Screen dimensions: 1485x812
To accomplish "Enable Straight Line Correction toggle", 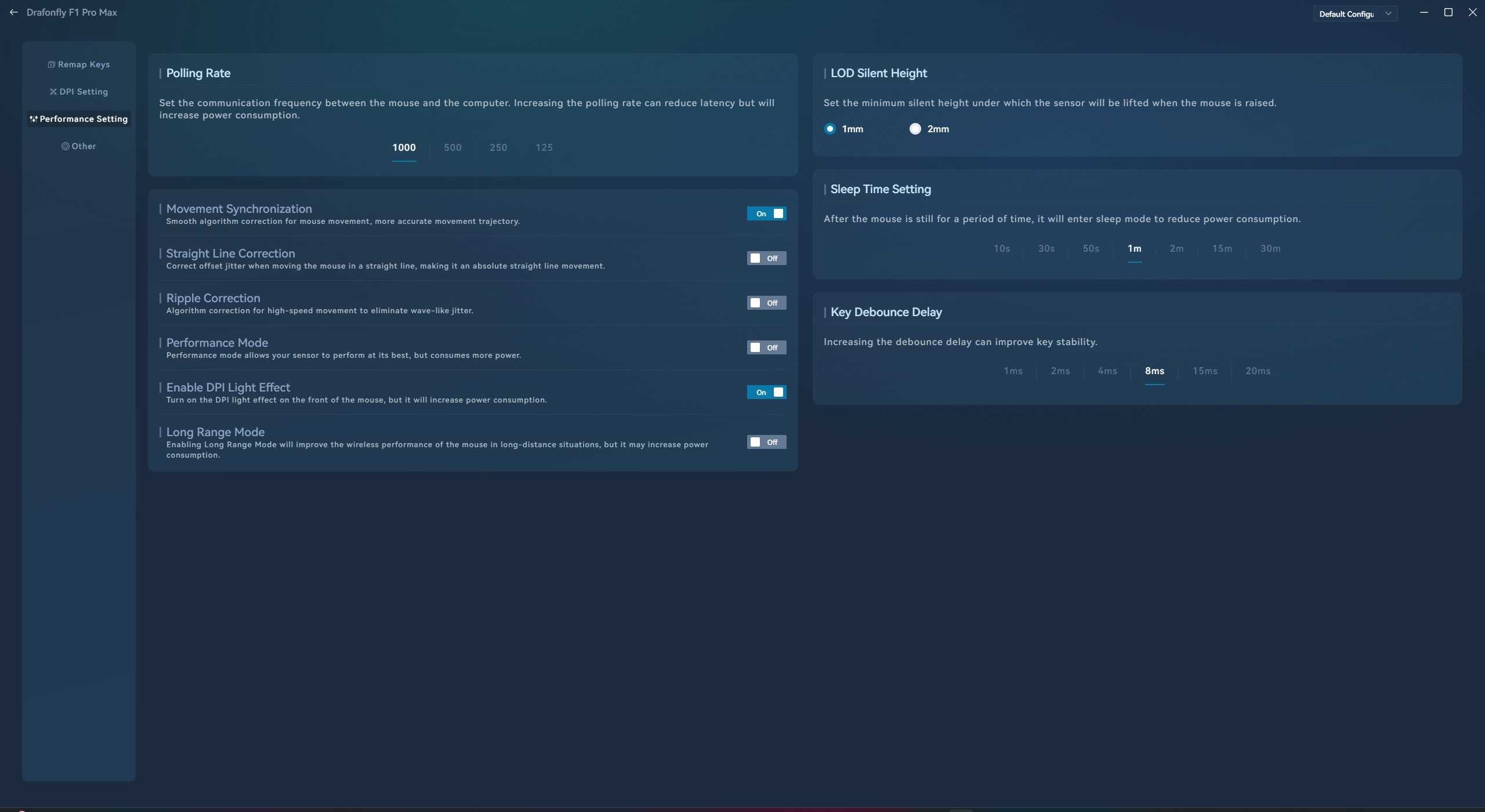I will click(767, 258).
